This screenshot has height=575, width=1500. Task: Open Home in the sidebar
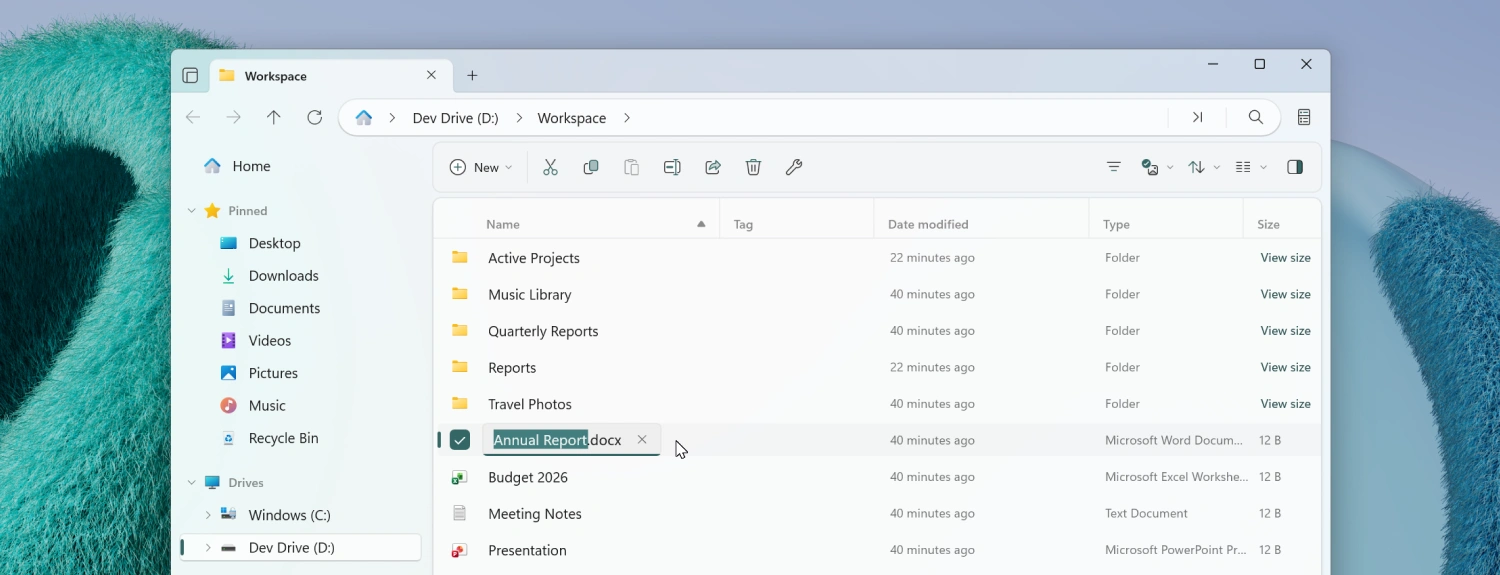[x=300, y=166]
